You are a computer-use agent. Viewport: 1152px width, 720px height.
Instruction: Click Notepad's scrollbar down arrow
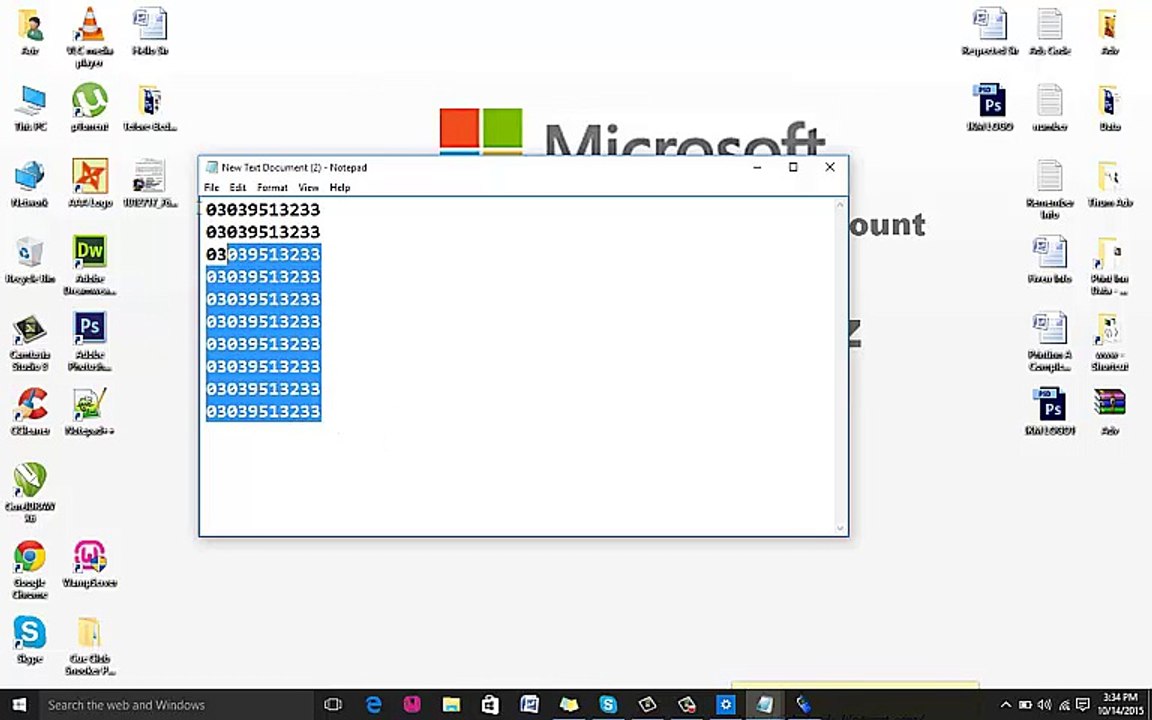[840, 528]
